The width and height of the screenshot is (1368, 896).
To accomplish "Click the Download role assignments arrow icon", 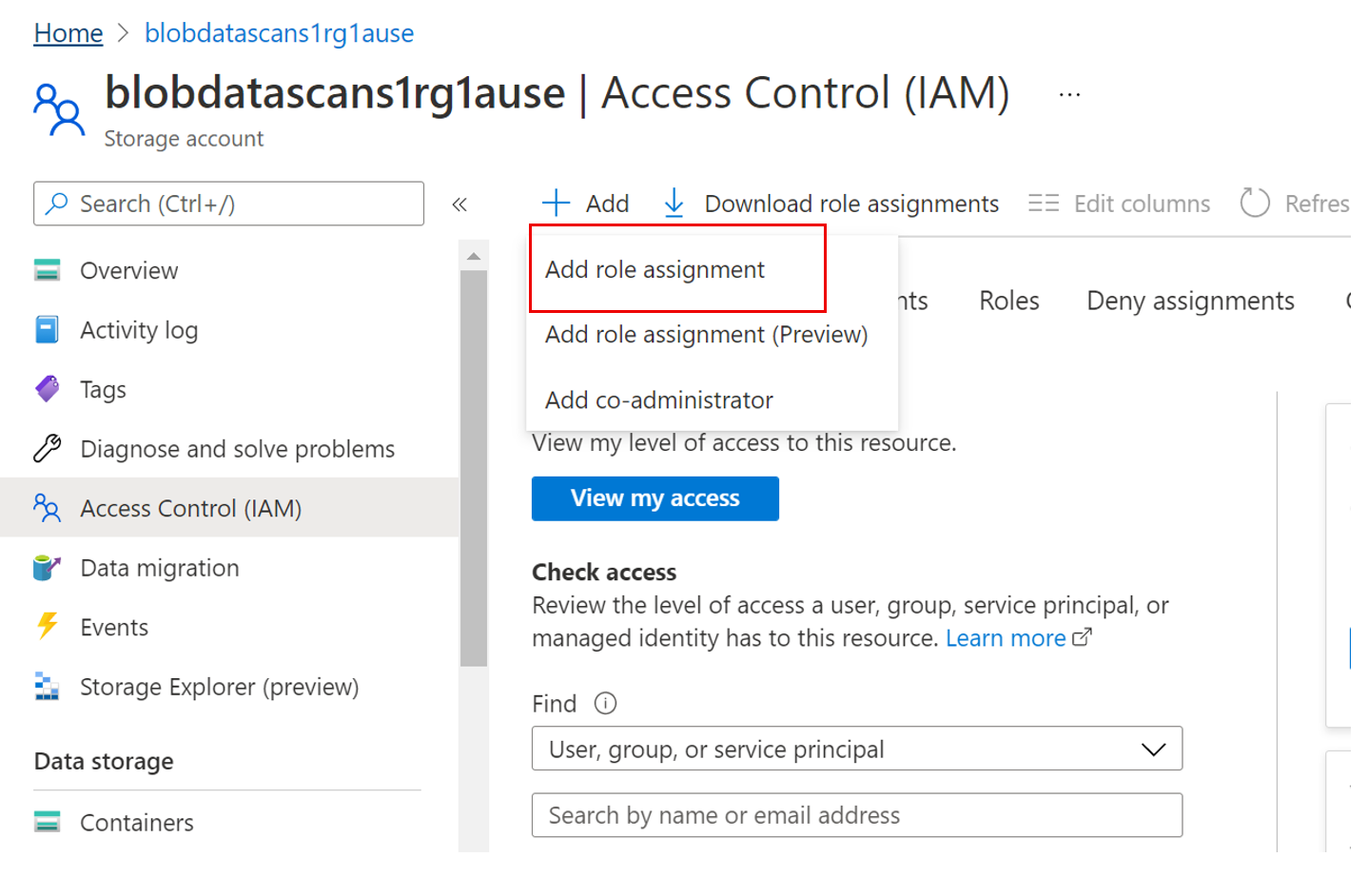I will point(674,203).
